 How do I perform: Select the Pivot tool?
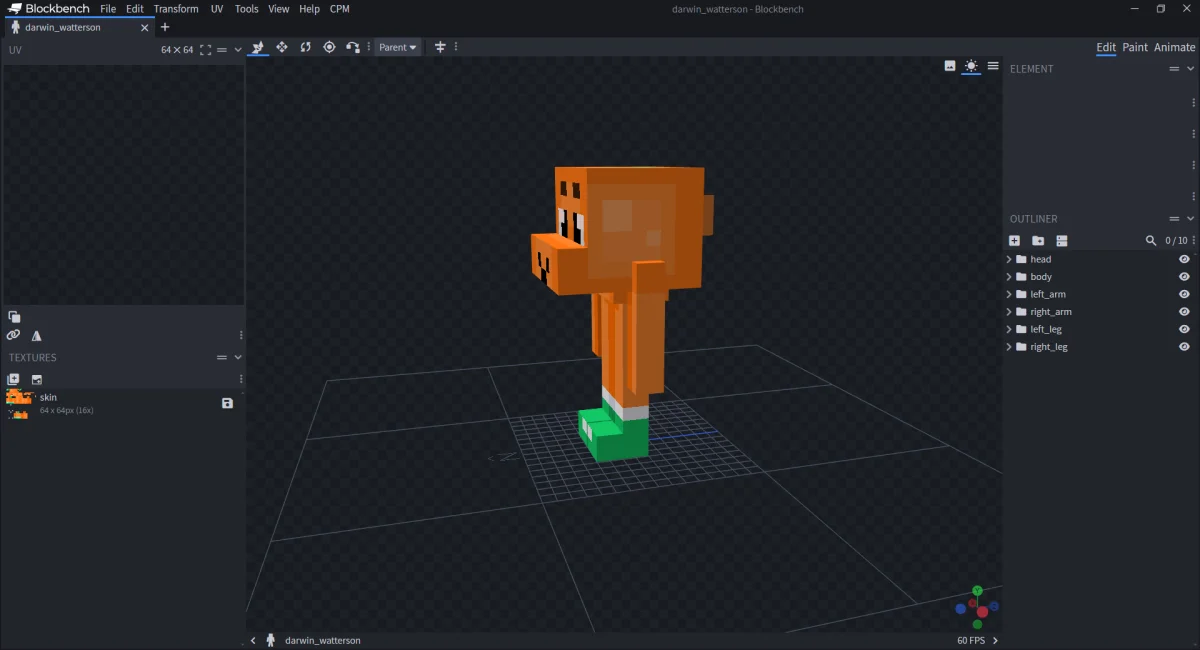[x=329, y=47]
